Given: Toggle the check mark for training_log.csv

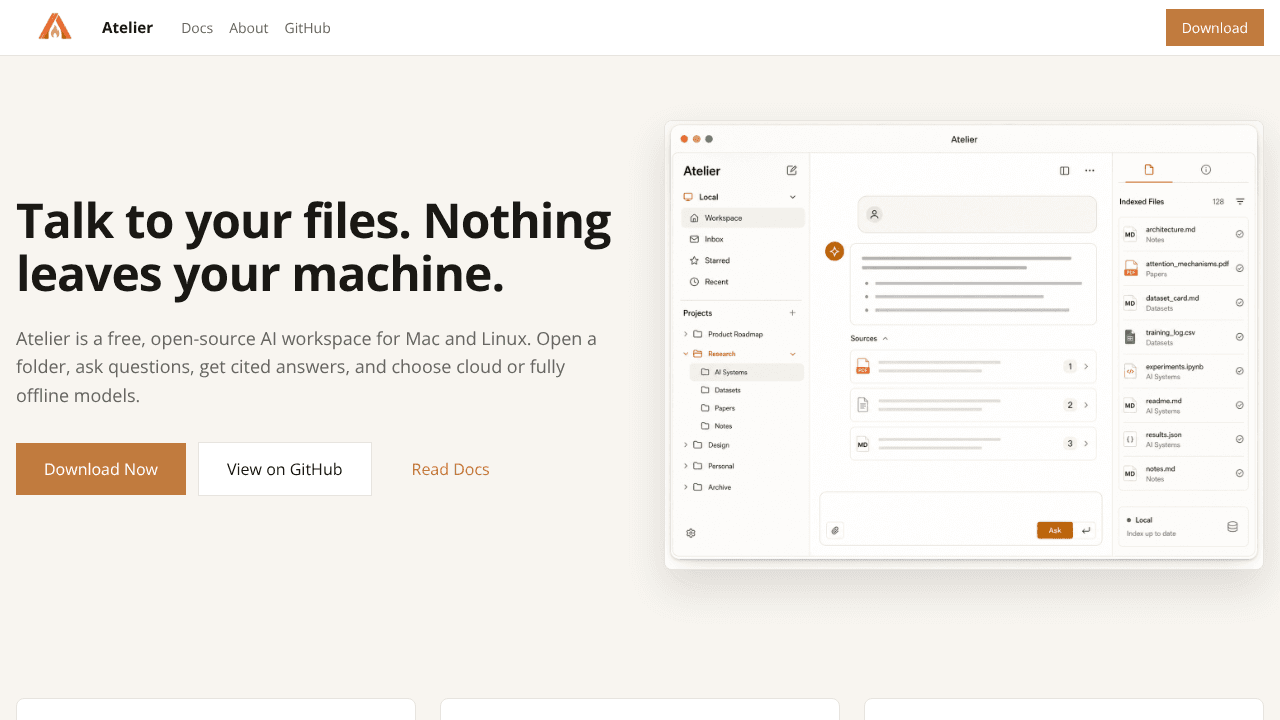Looking at the screenshot, I should 1240,336.
